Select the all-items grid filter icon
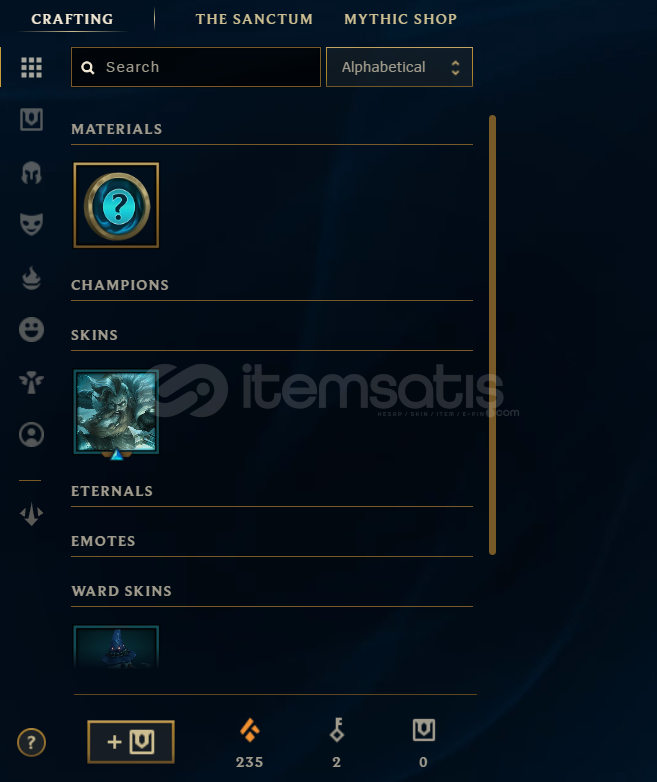 point(31,67)
